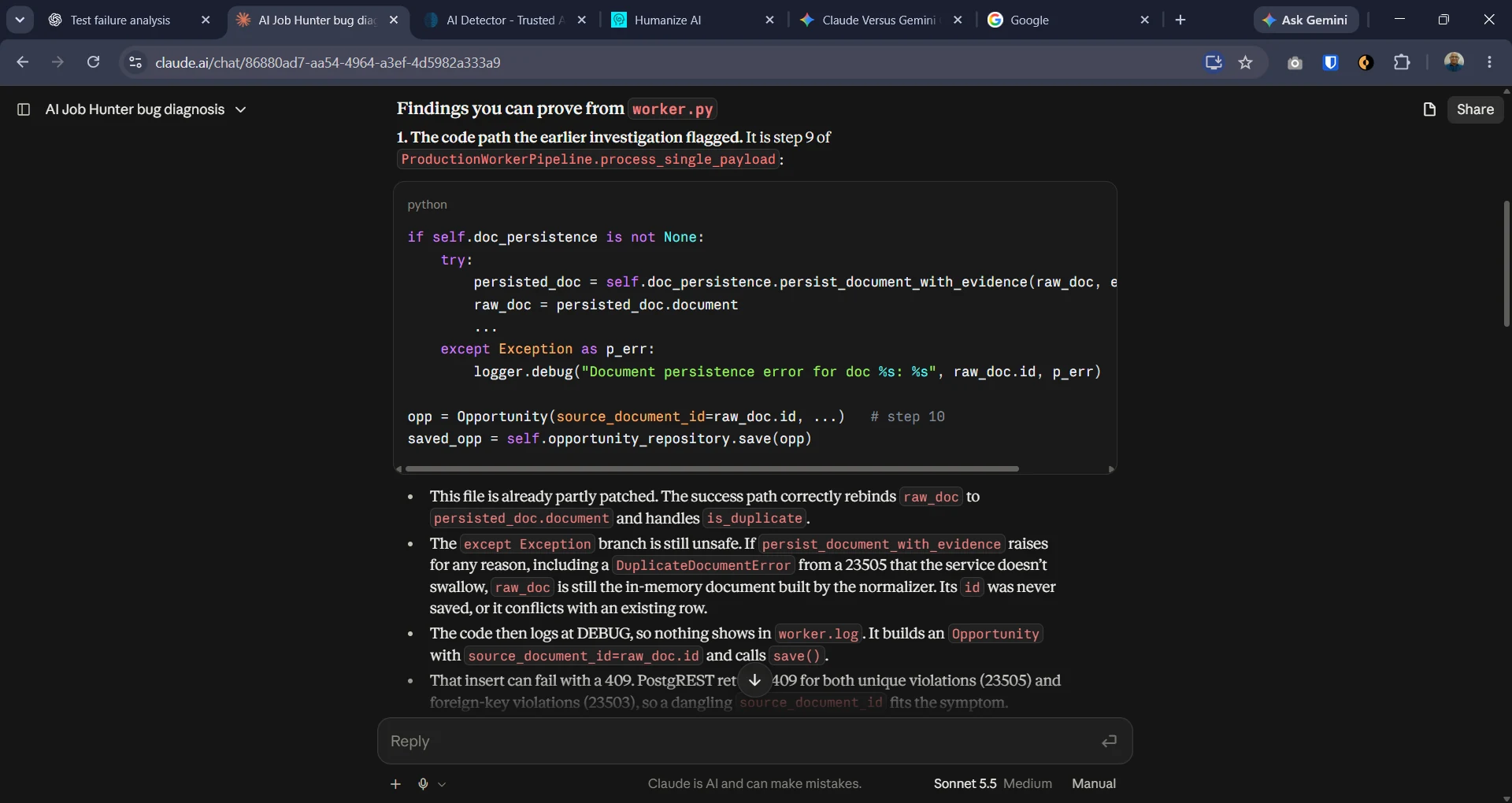Screen dimensions: 1512x803
Task: Click the code block horizontal scrollbar
Action: [712, 468]
